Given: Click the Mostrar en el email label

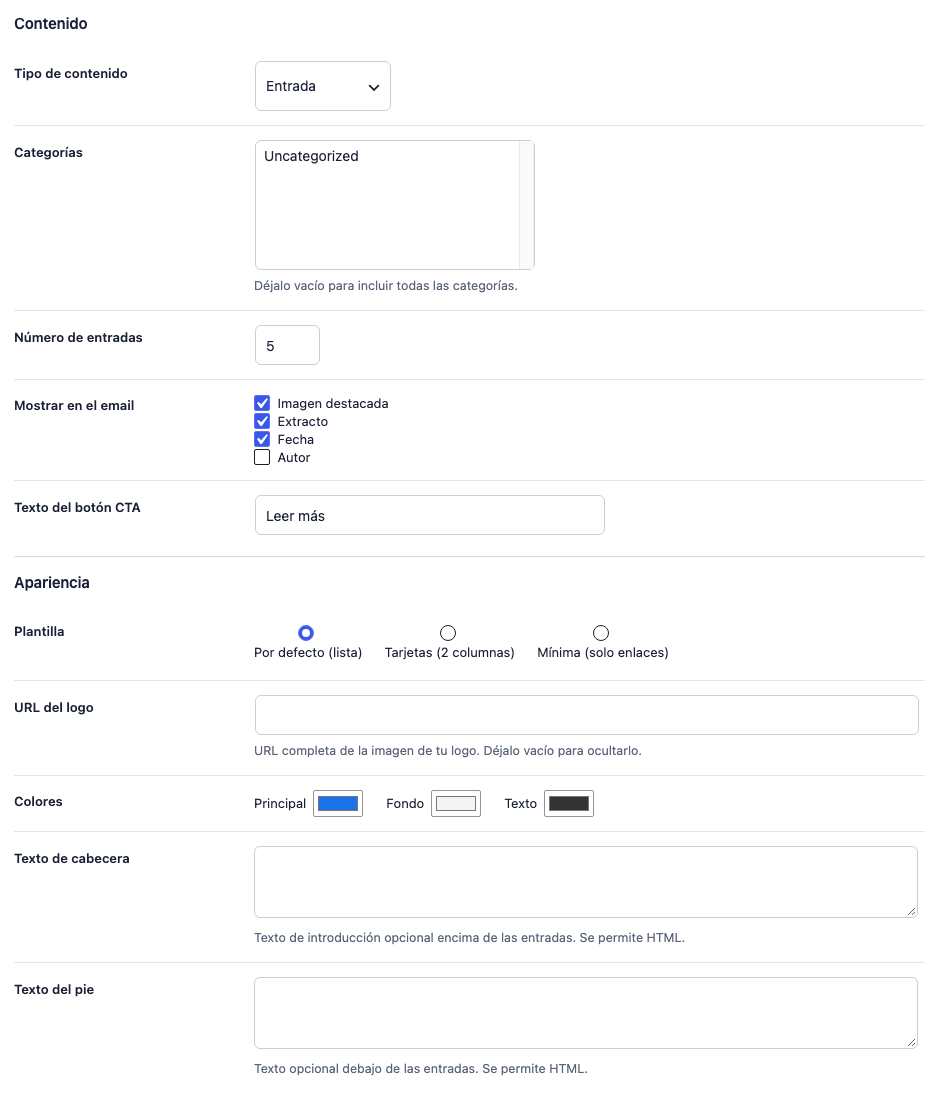Looking at the screenshot, I should (74, 405).
